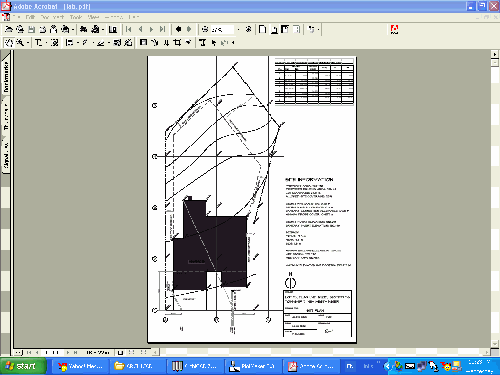The height and width of the screenshot is (375, 500).
Task: Open the Text Select tool dropdown arrow
Action: coord(46,43)
